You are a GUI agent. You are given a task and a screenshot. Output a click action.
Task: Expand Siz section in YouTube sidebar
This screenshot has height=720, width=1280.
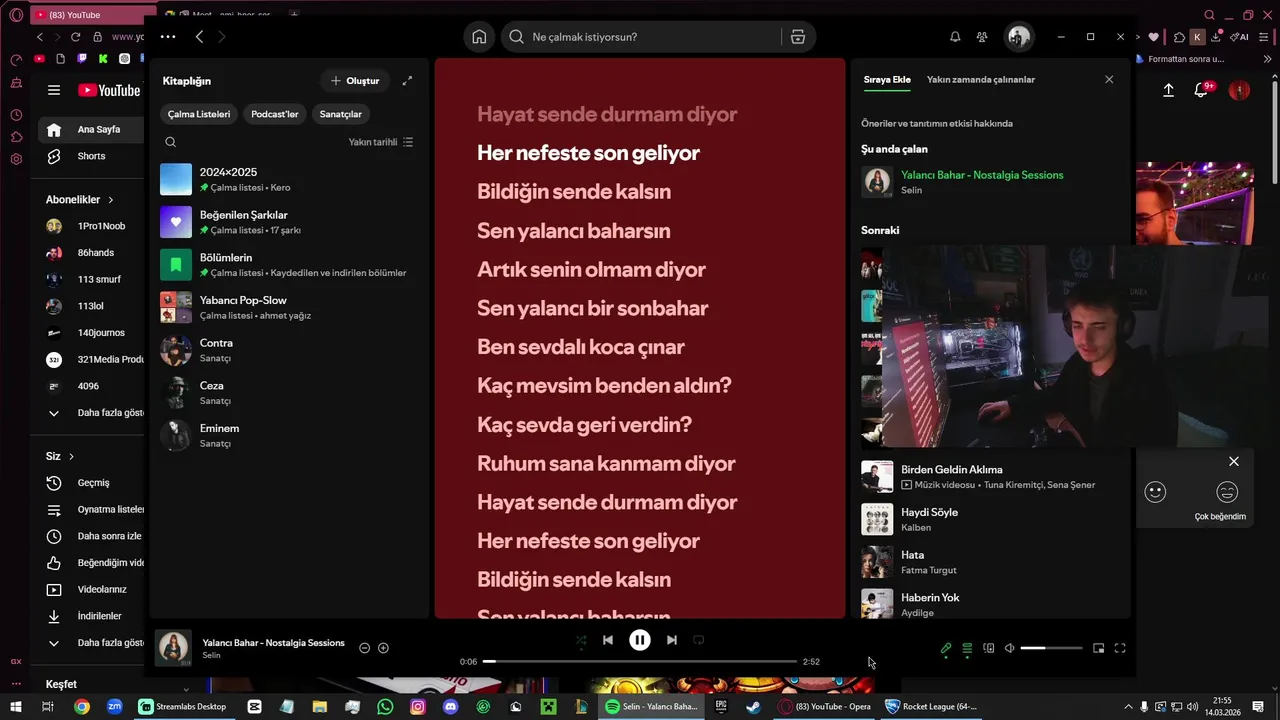60,457
